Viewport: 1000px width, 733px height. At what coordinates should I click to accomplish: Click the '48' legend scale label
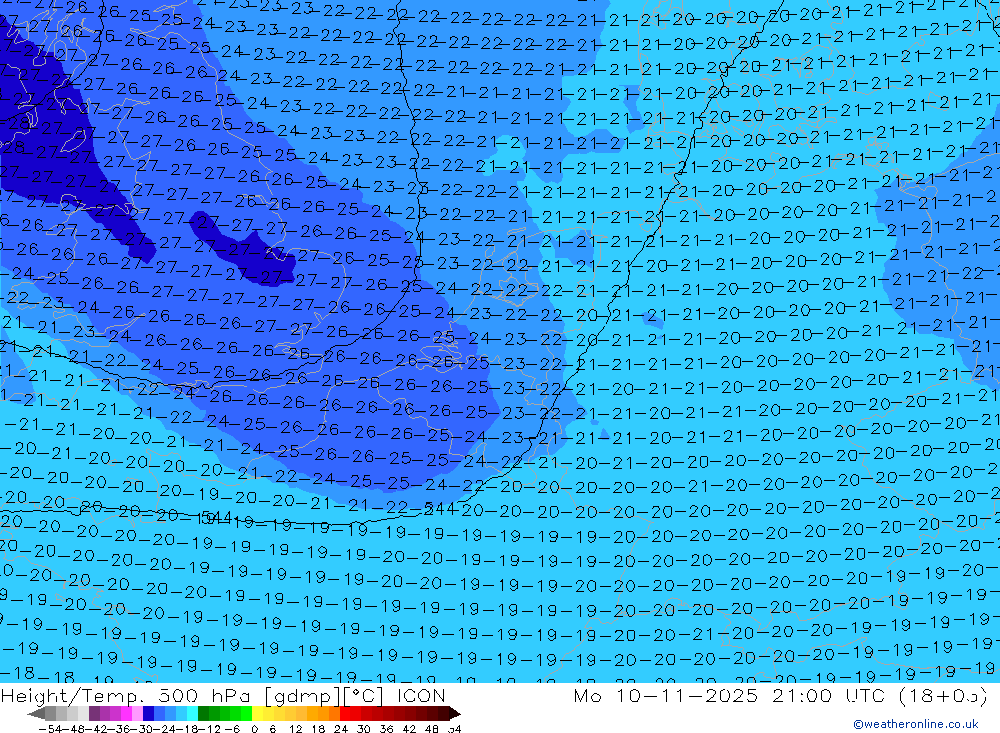point(432,729)
